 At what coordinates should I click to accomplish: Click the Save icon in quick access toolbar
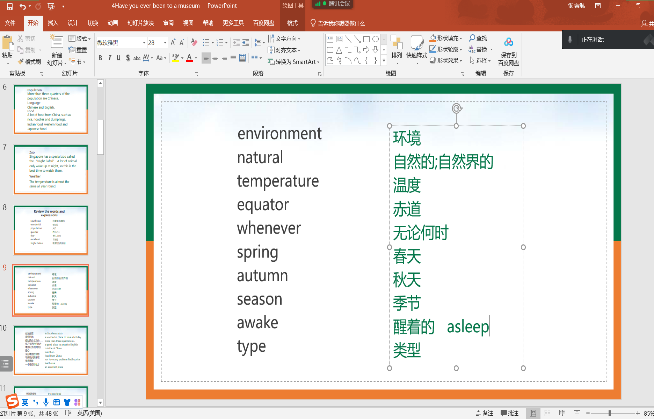[9, 5]
